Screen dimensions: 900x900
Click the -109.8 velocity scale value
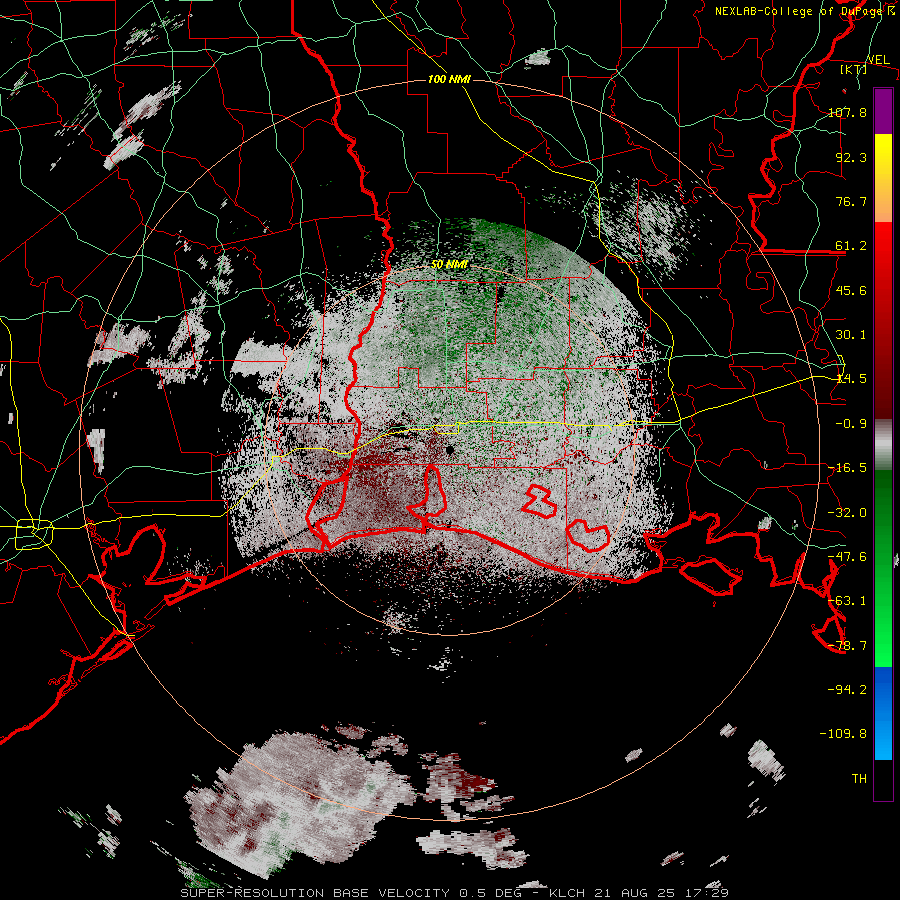point(843,734)
